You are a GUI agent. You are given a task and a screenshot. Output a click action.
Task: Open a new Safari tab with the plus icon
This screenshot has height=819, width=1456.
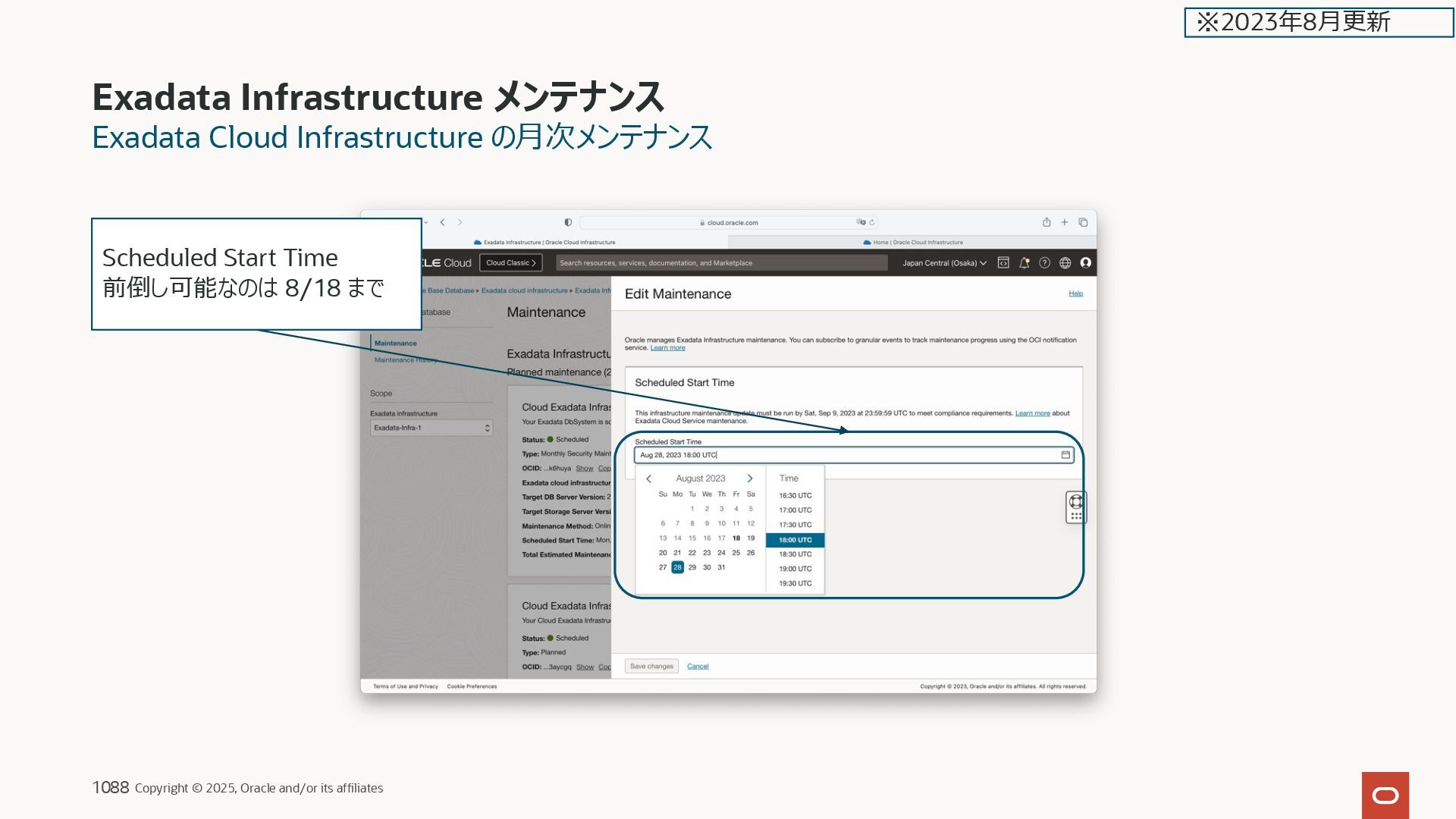[1065, 222]
